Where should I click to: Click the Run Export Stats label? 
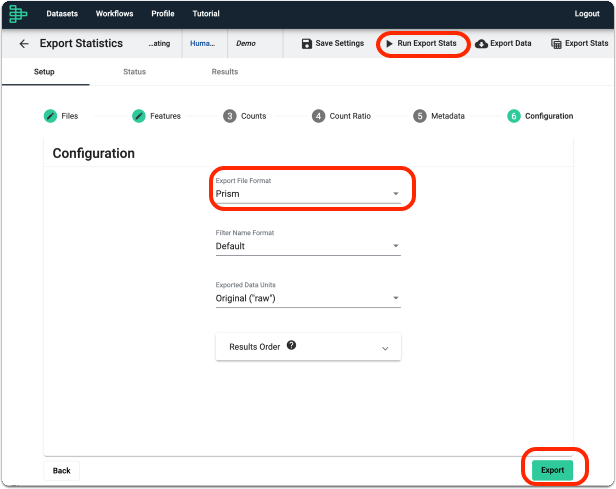pos(427,43)
